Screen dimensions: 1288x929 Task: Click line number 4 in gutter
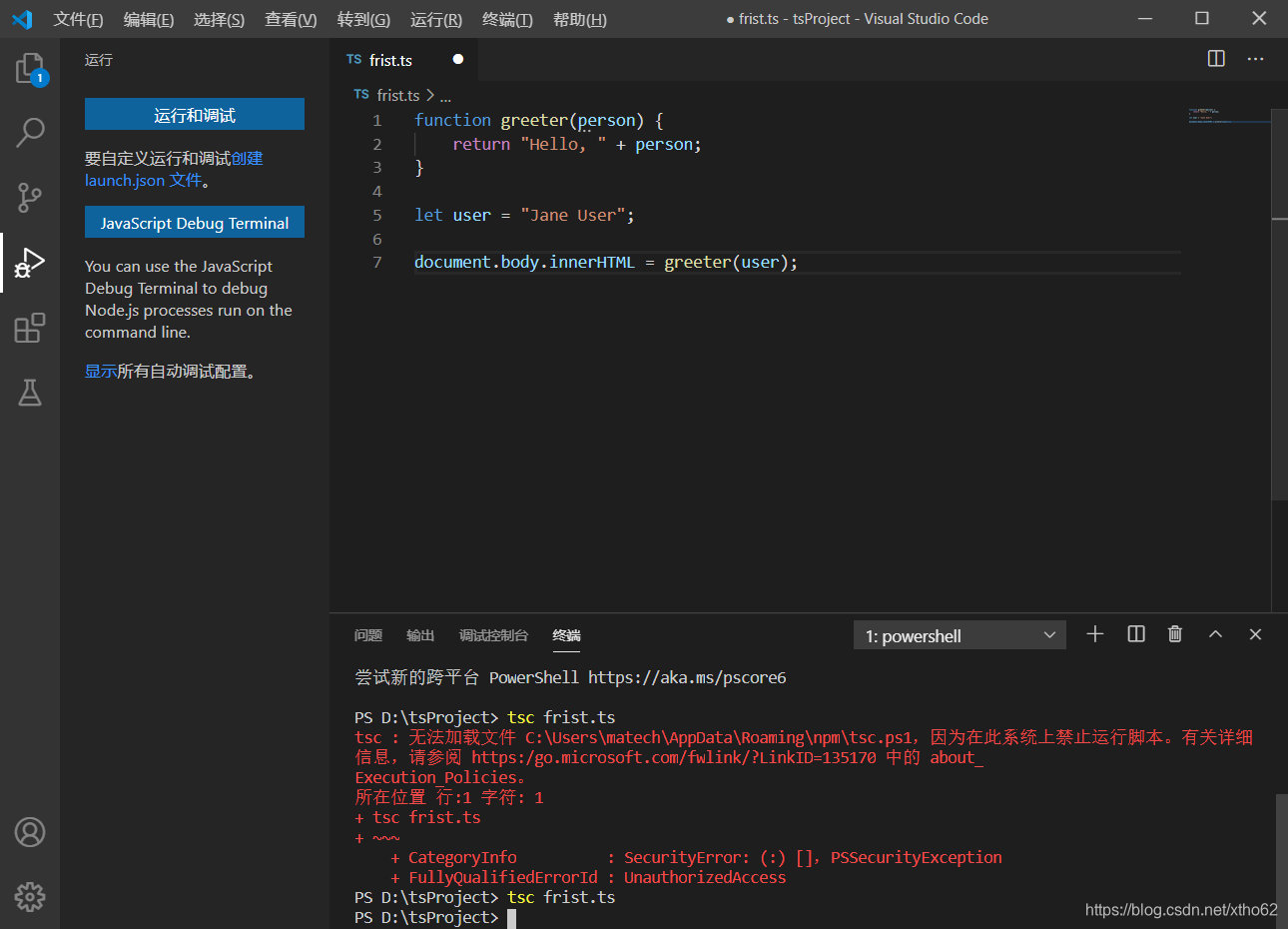tap(377, 191)
